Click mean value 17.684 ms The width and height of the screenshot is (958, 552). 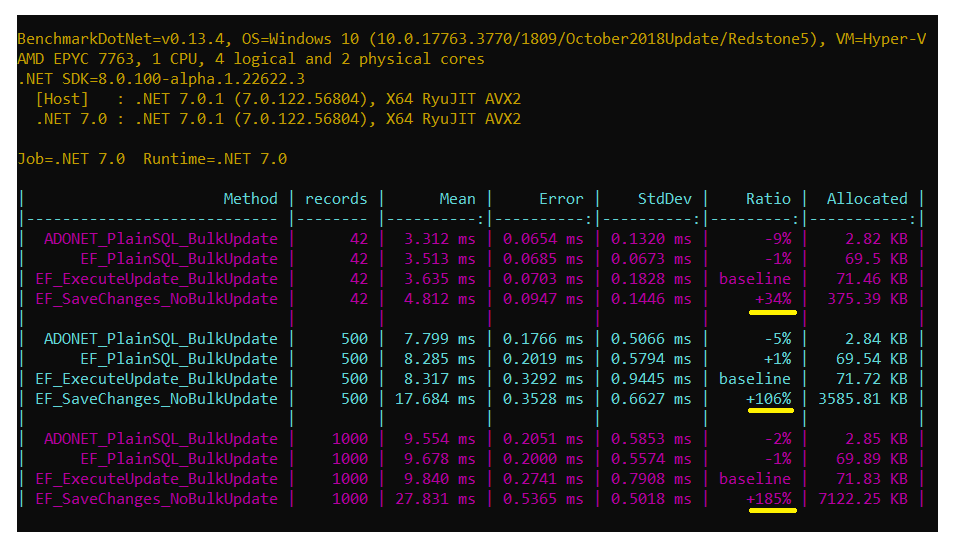pyautogui.click(x=435, y=399)
